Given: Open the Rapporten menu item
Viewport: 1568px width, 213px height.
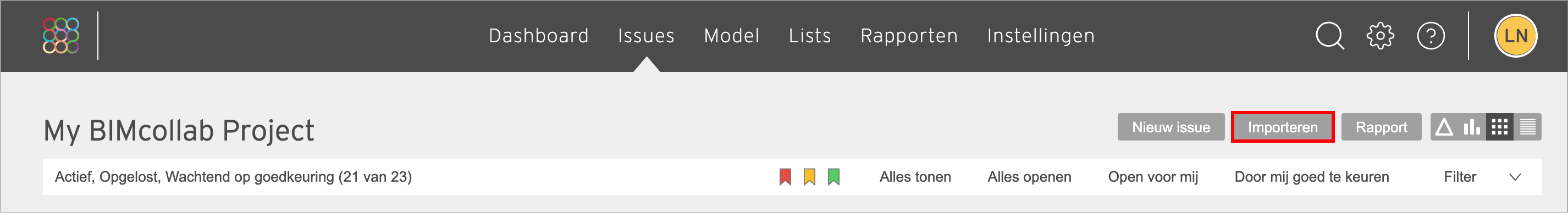Looking at the screenshot, I should (909, 36).
